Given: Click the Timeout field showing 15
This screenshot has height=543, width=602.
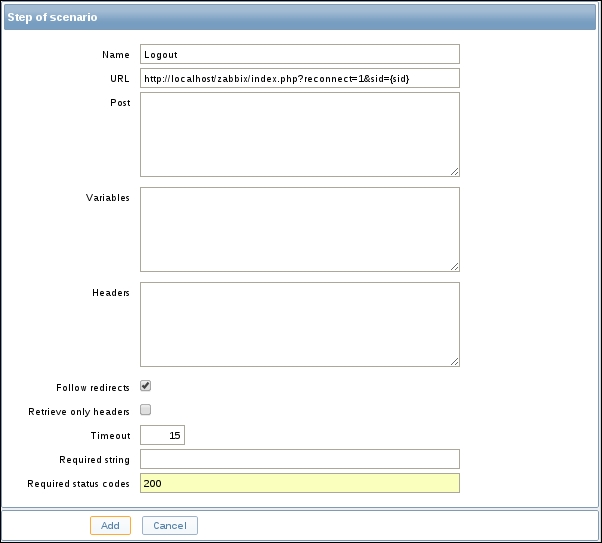Looking at the screenshot, I should tap(162, 435).
